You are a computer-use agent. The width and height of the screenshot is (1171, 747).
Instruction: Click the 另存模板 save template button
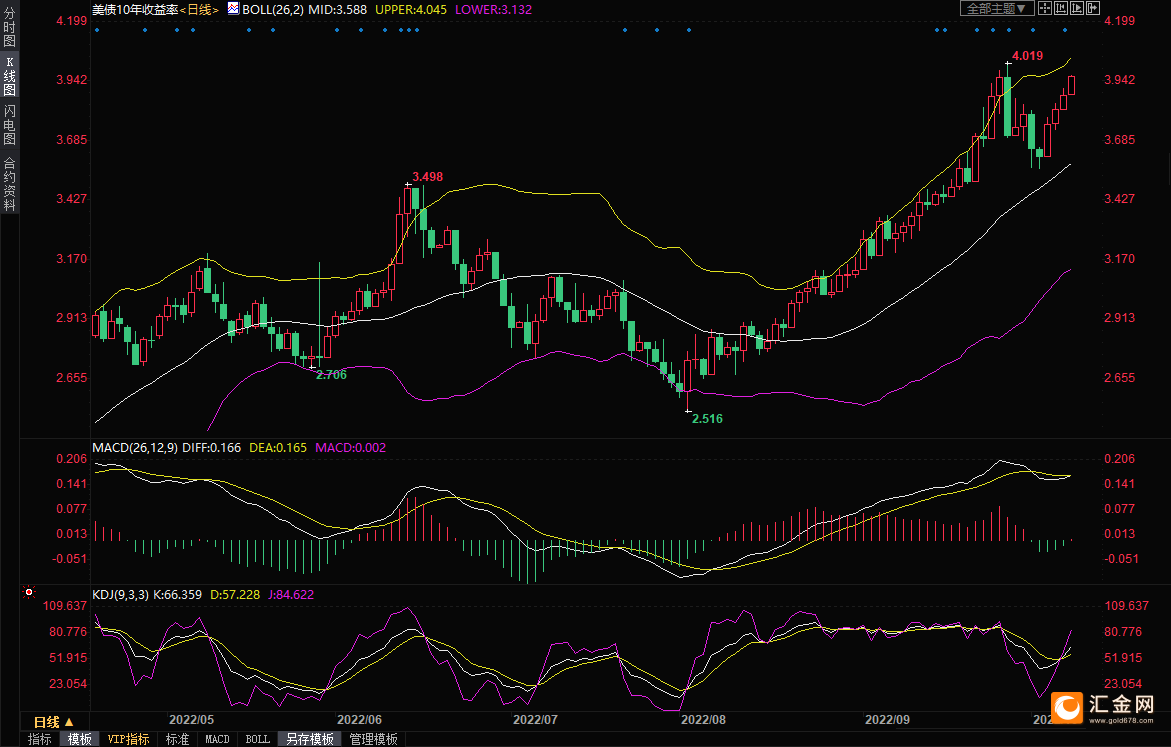coord(309,739)
